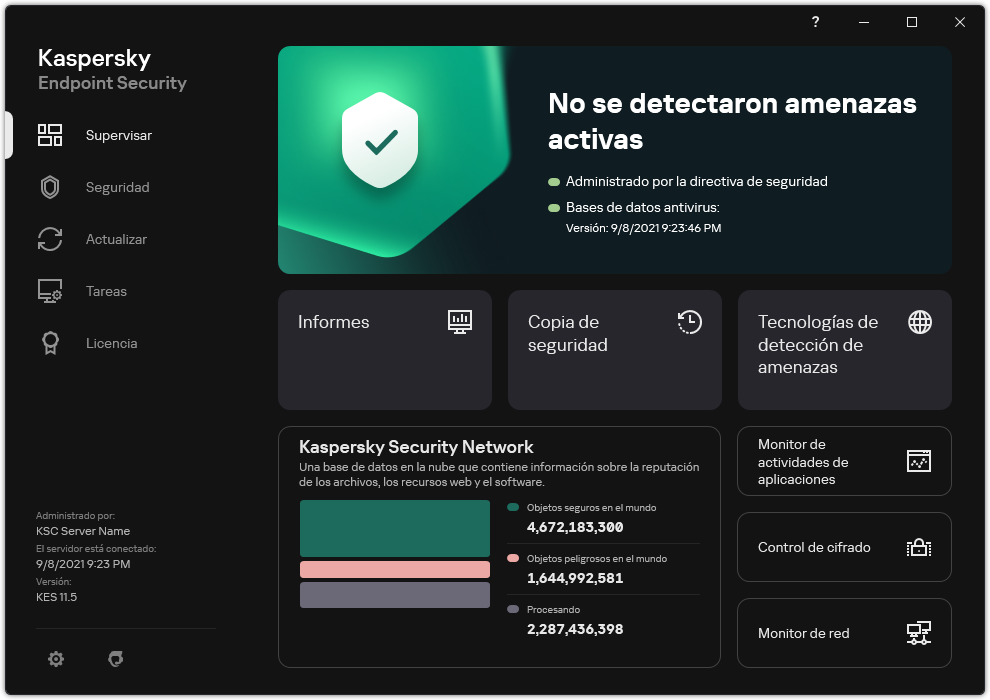
Task: Open the Control de cifrado button
Action: (x=844, y=547)
